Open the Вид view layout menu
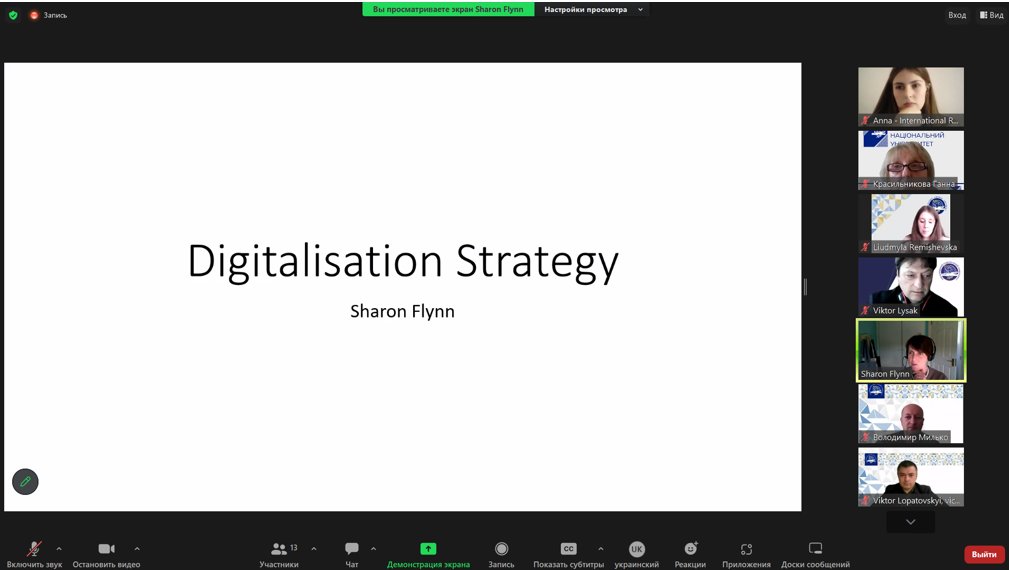The height and width of the screenshot is (570, 1009). 991,15
